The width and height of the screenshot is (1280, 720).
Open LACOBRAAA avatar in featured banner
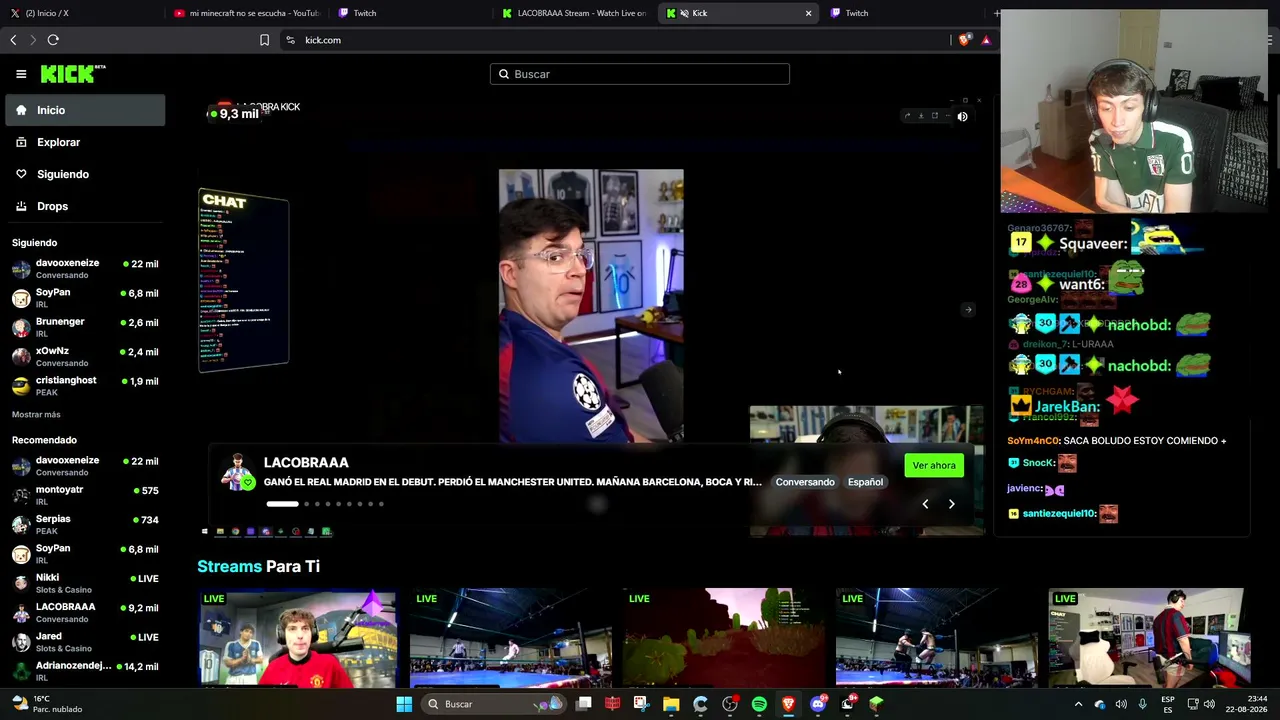237,472
